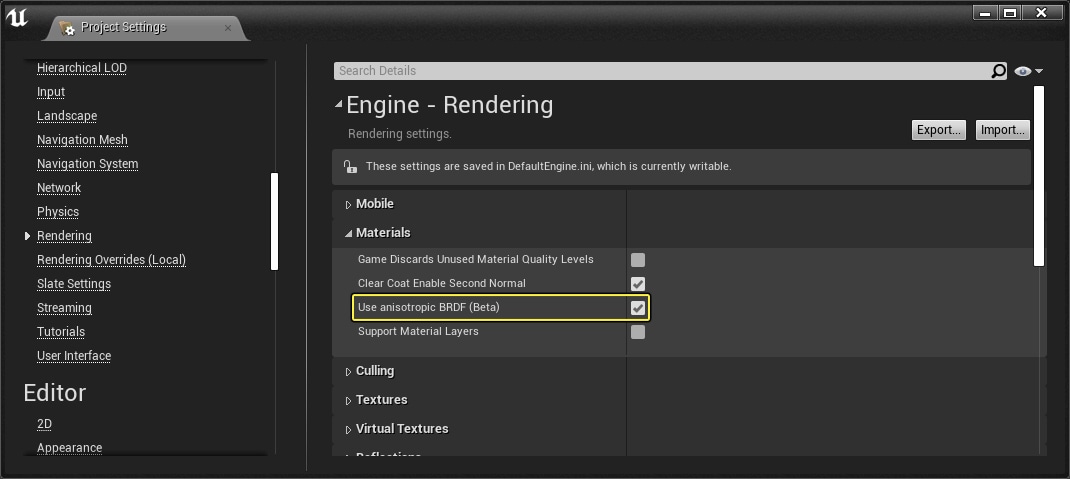Image resolution: width=1070 pixels, height=479 pixels.
Task: Click the Unreal Engine logo icon
Action: coord(17,20)
